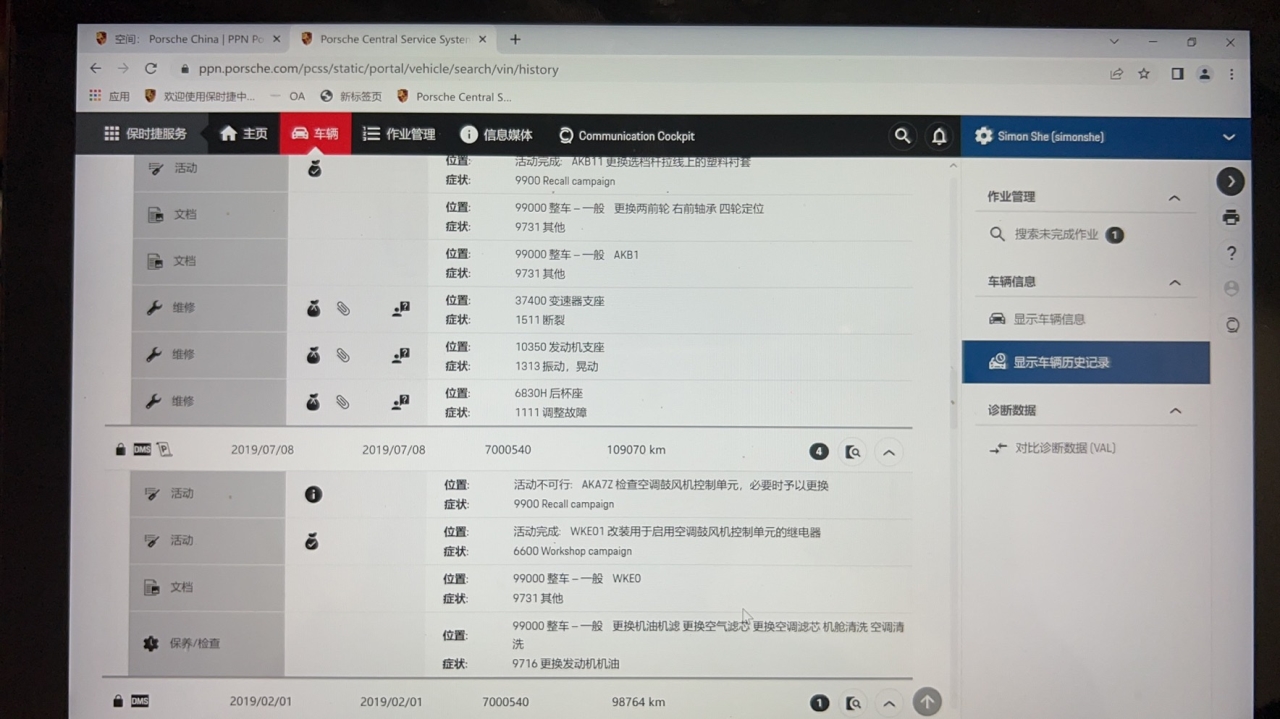Select the 维修 row for 1511 断裂

tap(521, 309)
